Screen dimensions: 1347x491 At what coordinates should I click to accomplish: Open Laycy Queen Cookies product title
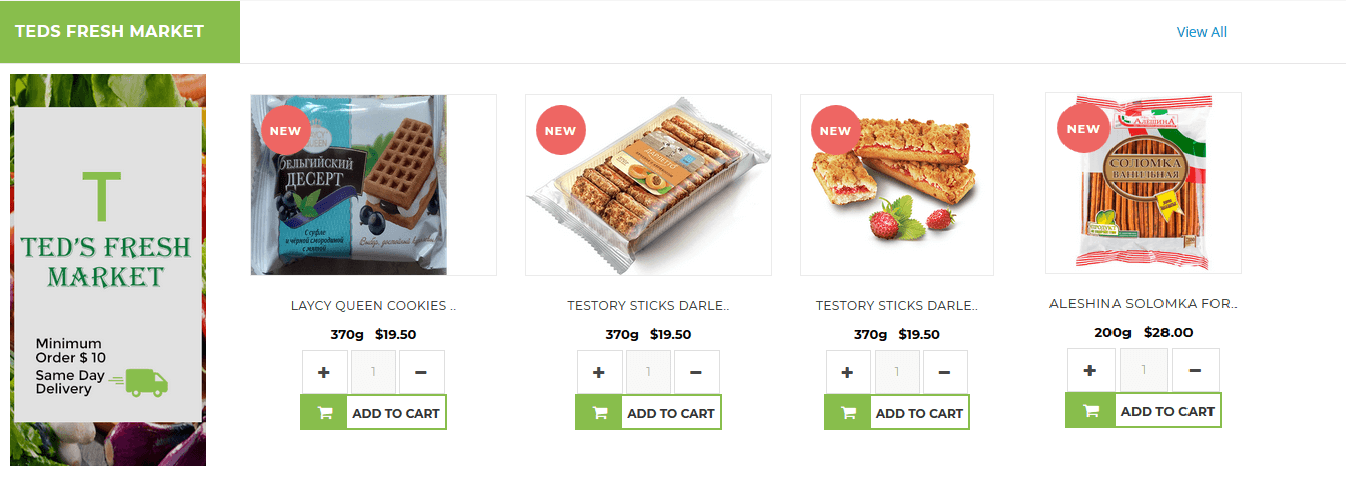pos(373,306)
